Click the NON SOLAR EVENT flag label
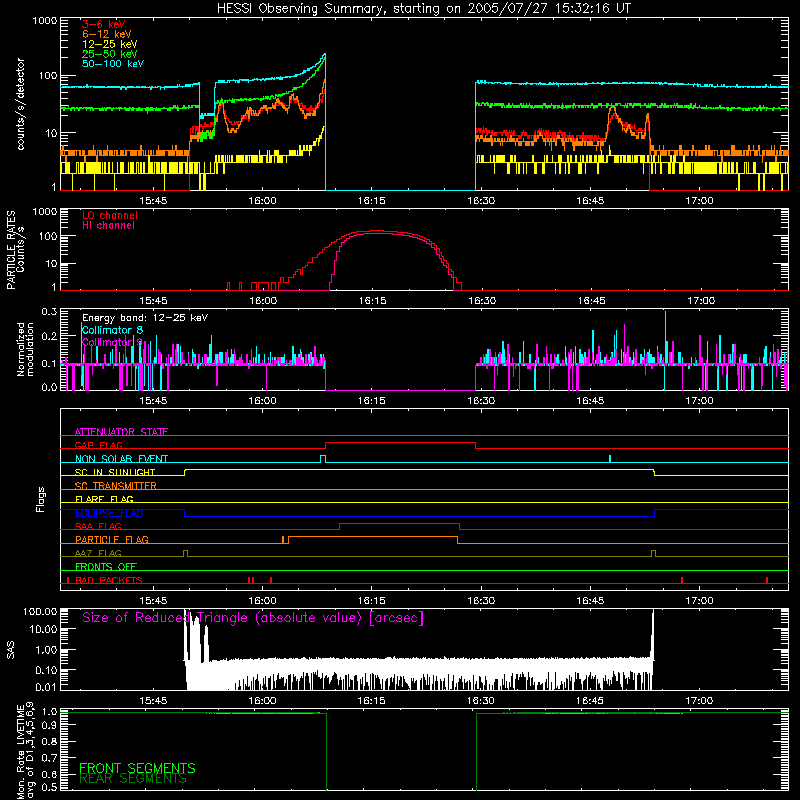Screen dimensions: 800x800 121,459
